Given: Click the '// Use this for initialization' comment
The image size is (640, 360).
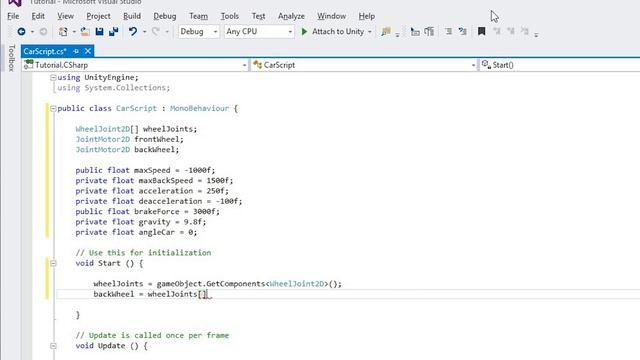Looking at the screenshot, I should coord(143,253).
